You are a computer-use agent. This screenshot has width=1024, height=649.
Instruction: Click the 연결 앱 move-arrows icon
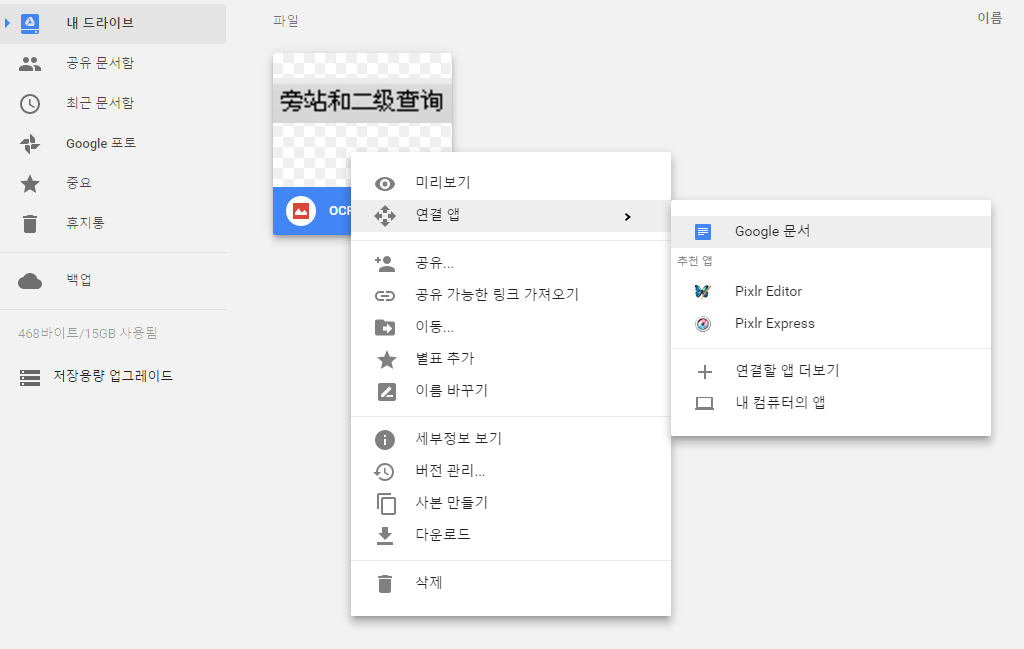385,215
